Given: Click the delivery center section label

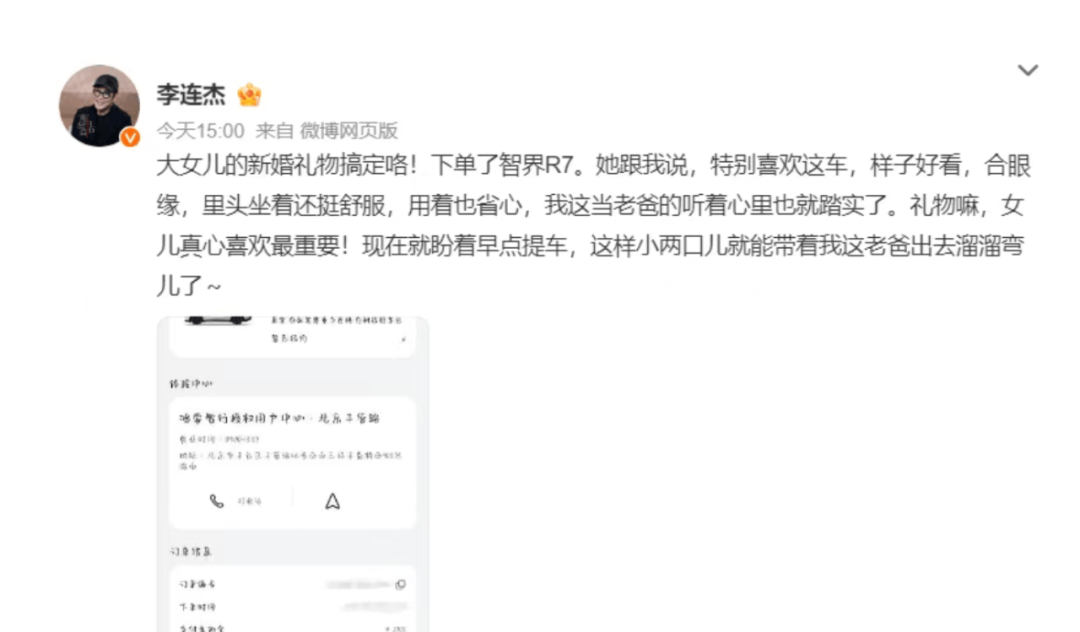Looking at the screenshot, I should coord(191,383).
